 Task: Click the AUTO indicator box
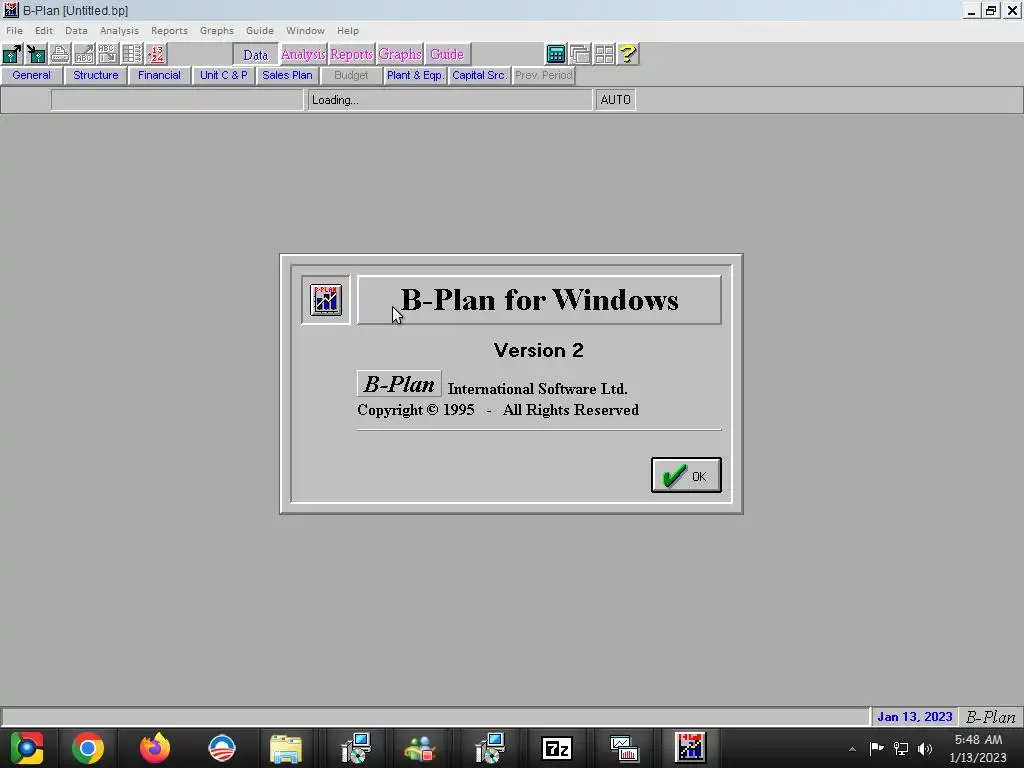pos(615,100)
